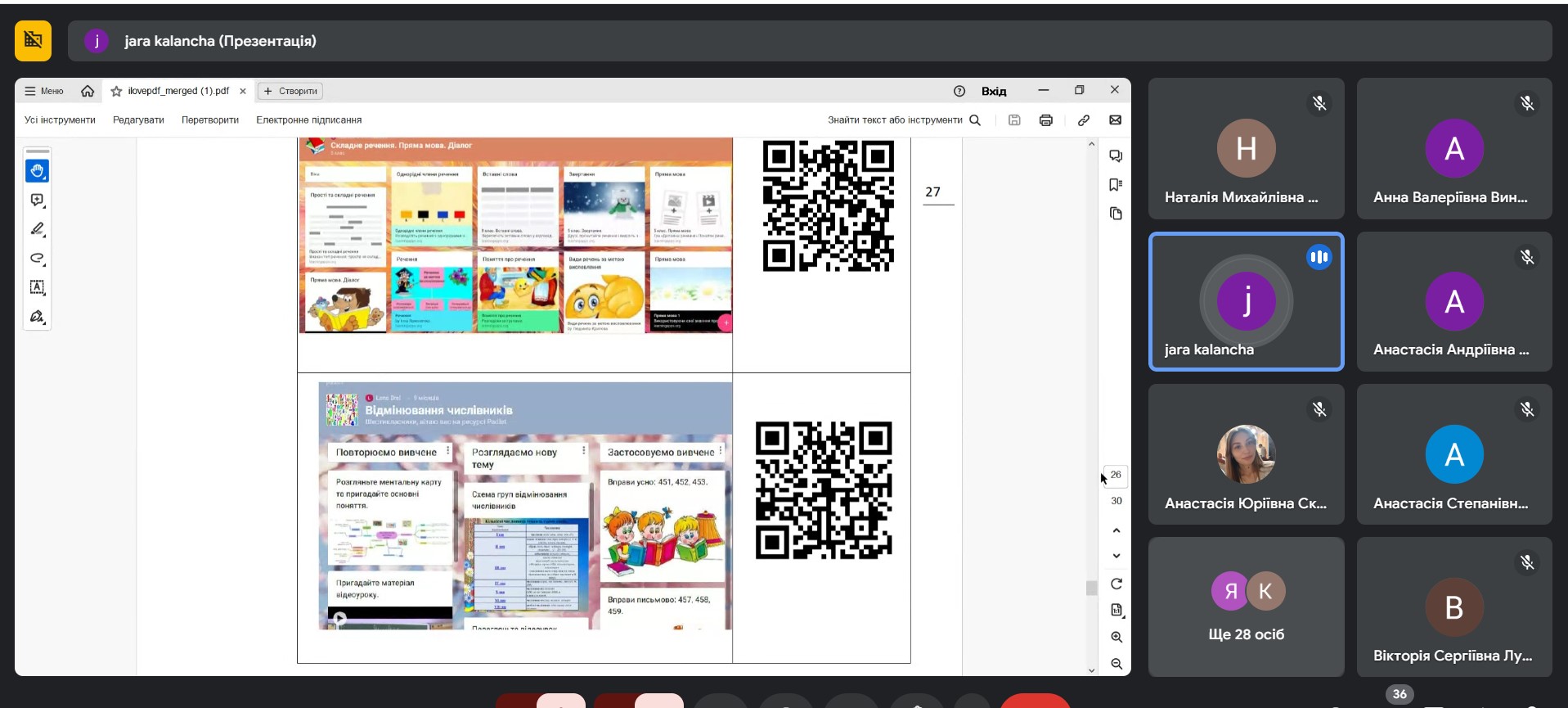The image size is (1568, 708).
Task: Select the Hand tool in the left toolbar
Action: pos(38,171)
